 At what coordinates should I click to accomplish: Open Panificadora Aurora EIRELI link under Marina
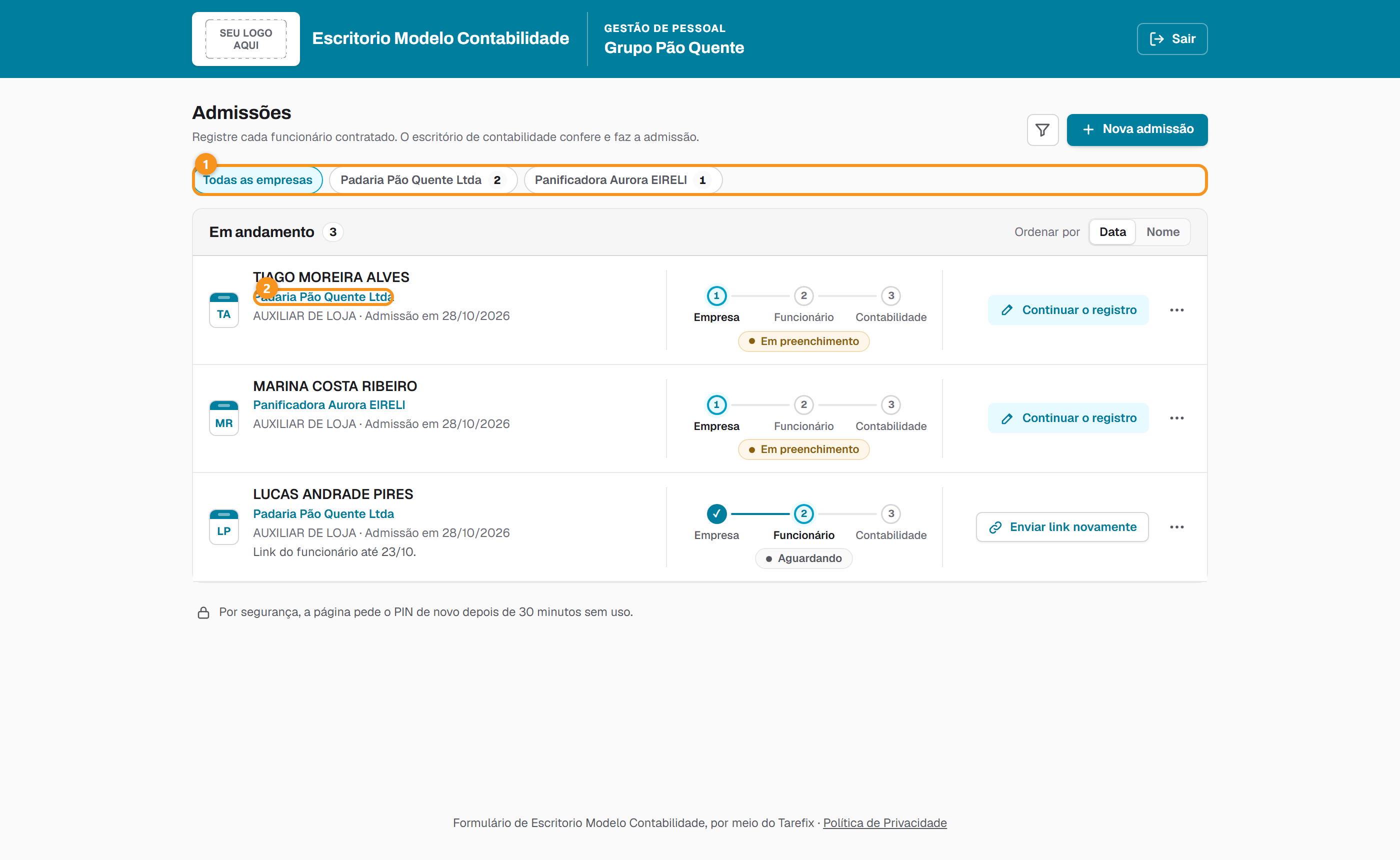pos(329,405)
